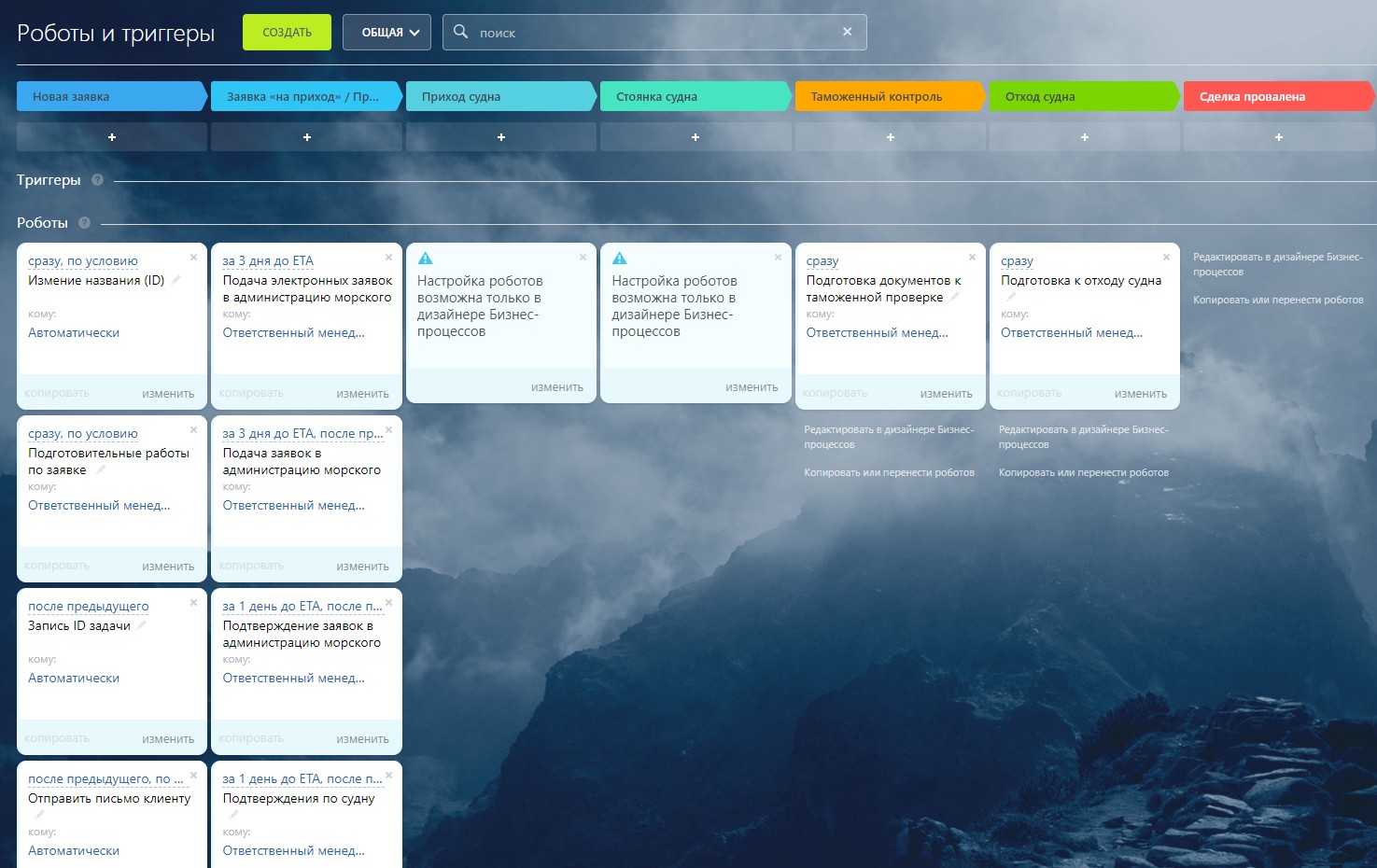Click the magnifier icon in the search box

click(460, 32)
